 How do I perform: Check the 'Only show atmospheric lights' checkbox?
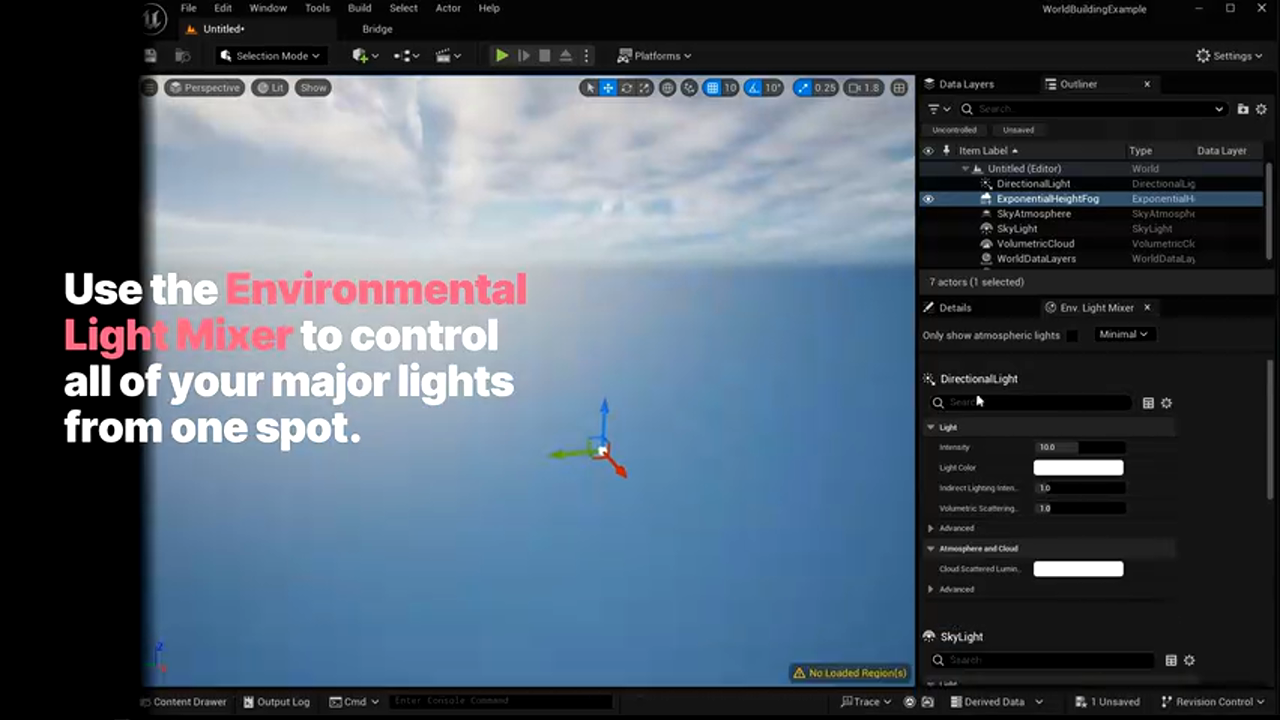tap(1072, 335)
